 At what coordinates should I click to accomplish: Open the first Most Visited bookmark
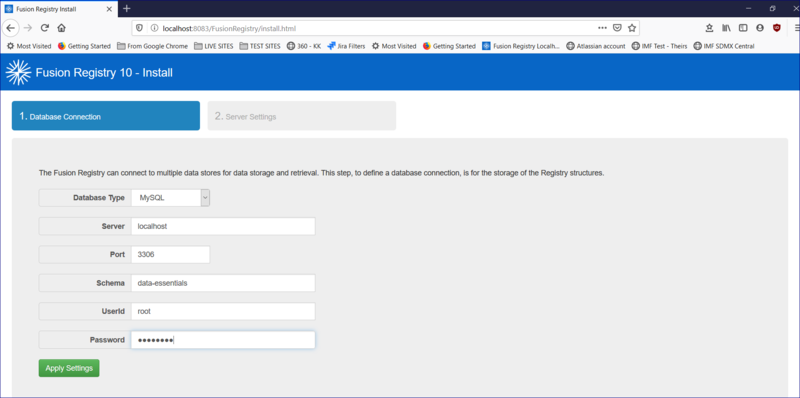(29, 46)
